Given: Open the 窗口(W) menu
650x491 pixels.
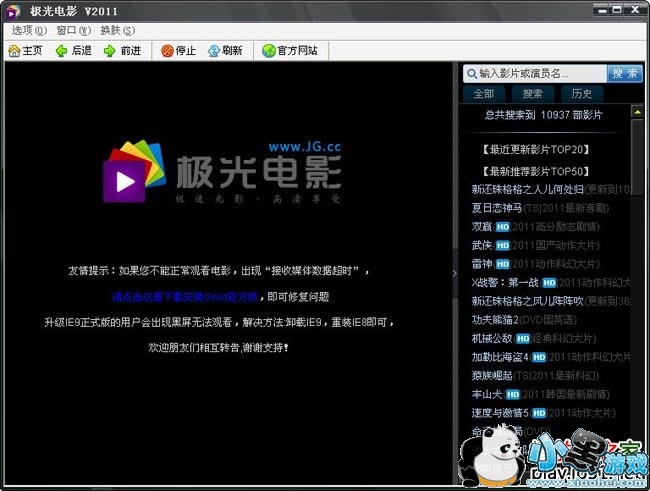Looking at the screenshot, I should pyautogui.click(x=73, y=31).
